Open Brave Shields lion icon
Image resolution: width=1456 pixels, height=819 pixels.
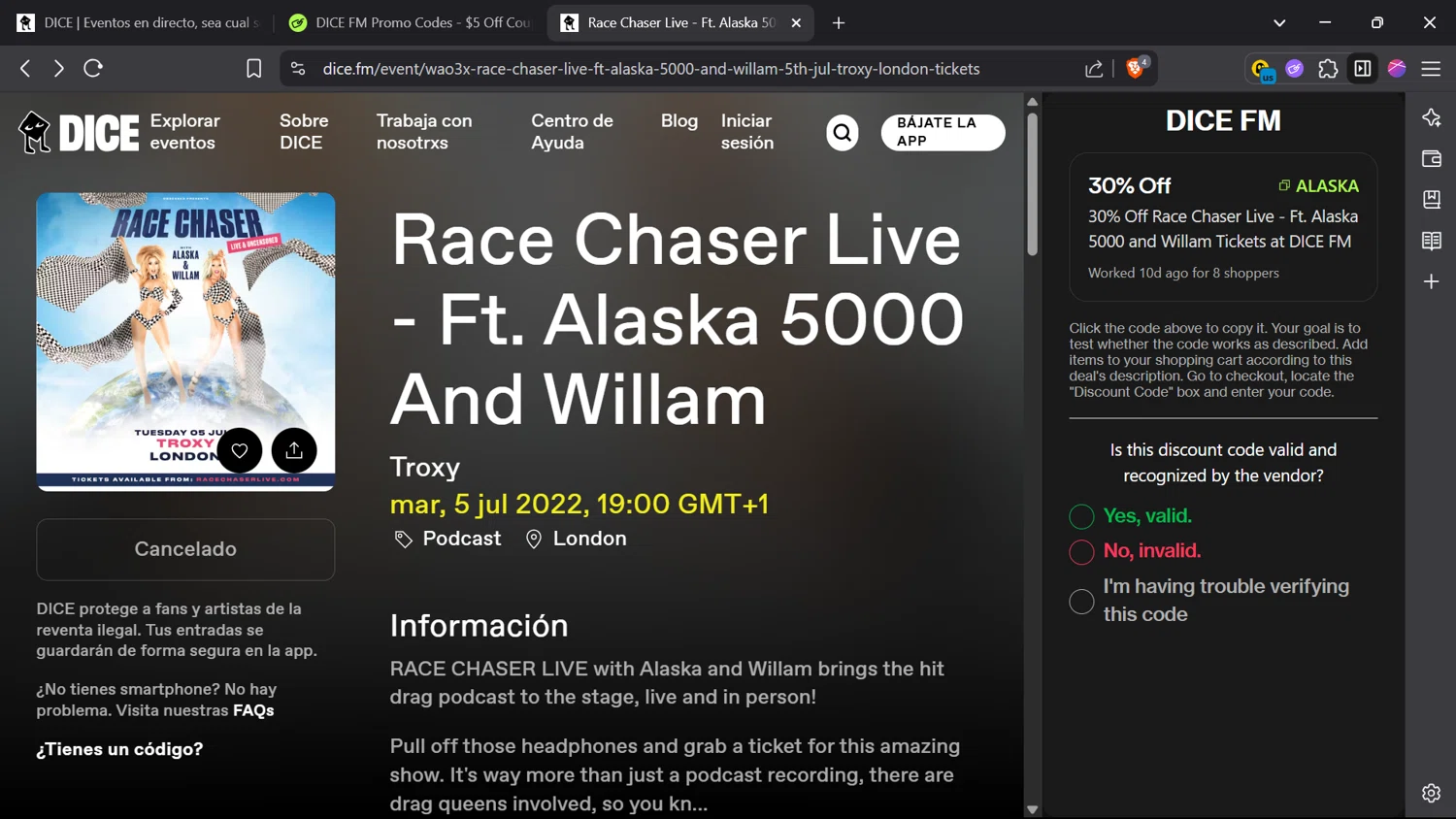tap(1135, 68)
